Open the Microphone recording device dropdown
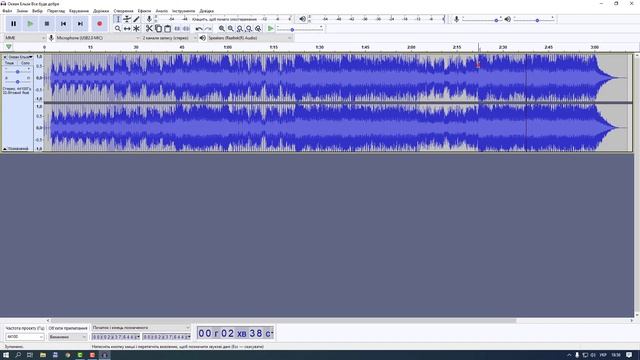Image resolution: width=640 pixels, height=360 pixels. (x=98, y=38)
